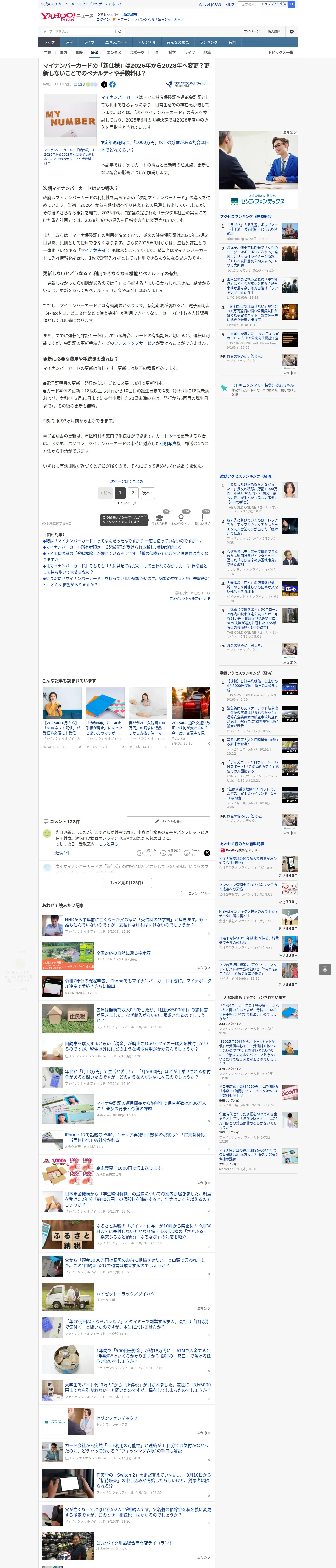336x1568 pixels.
Task: Click the MY NUMBER article thumbnail
Action: 70,119
